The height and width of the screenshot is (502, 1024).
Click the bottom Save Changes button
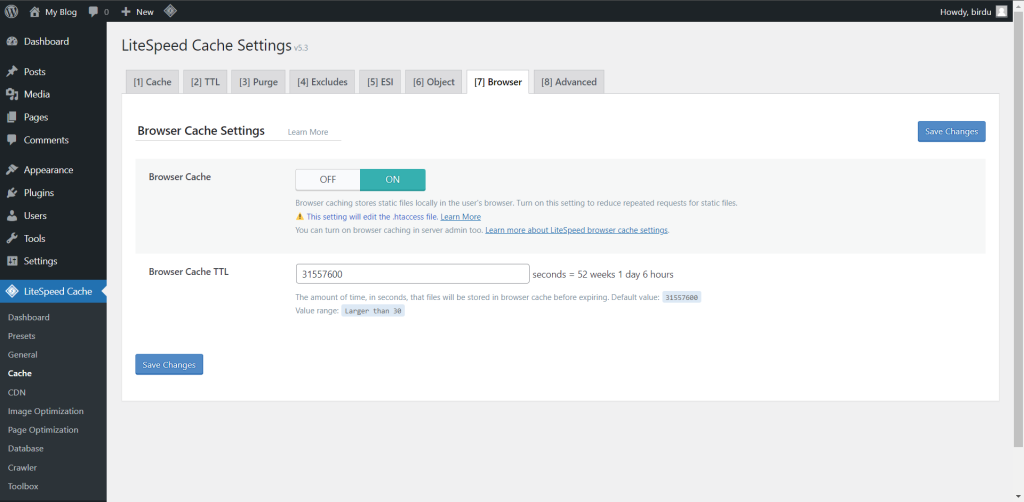click(169, 364)
